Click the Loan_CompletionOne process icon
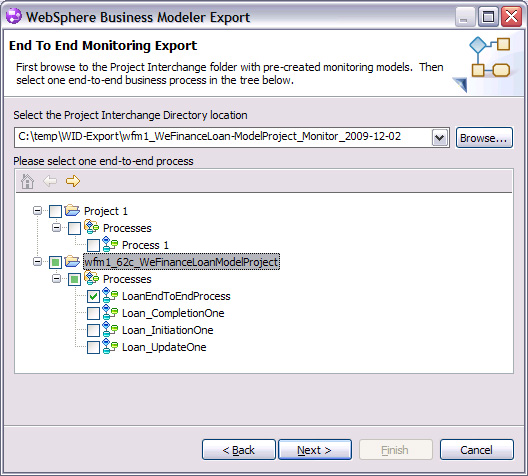 [110, 312]
